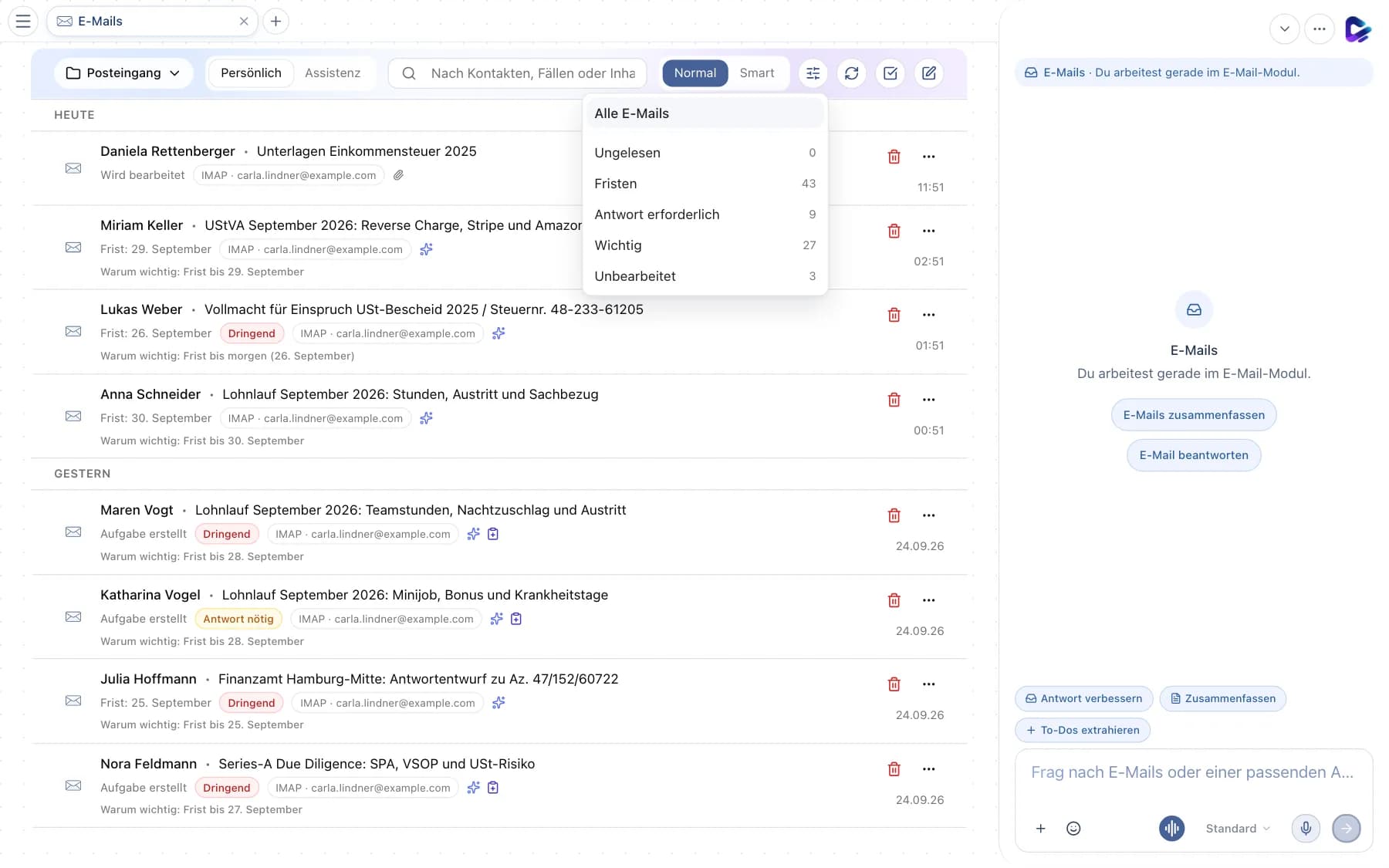The width and height of the screenshot is (1389, 868).
Task: Open the hamburger menu icon
Action: point(23,22)
